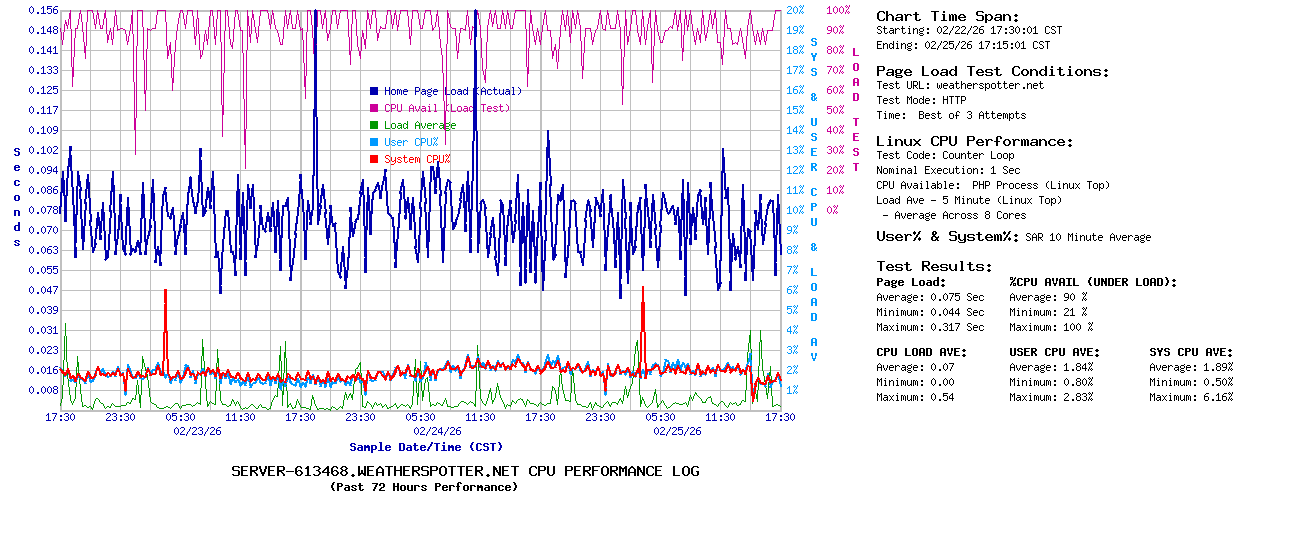Click the magenta CPU Avail legend swatch
Image resolution: width=1300 pixels, height=550 pixels.
(374, 108)
